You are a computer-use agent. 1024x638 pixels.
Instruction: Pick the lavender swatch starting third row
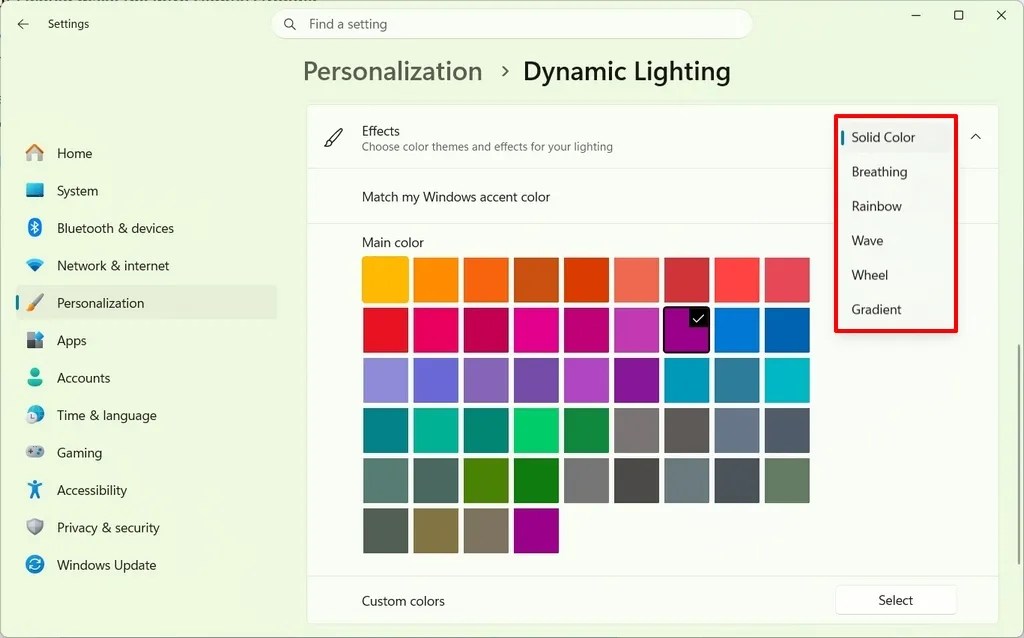385,380
